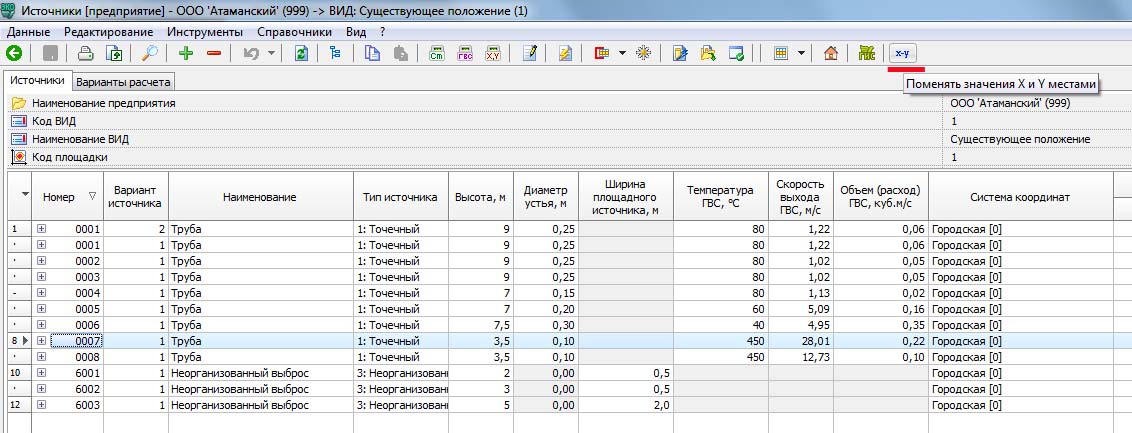The width and height of the screenshot is (1132, 433).
Task: Select the Тип источника cell for 6003
Action: (400, 404)
